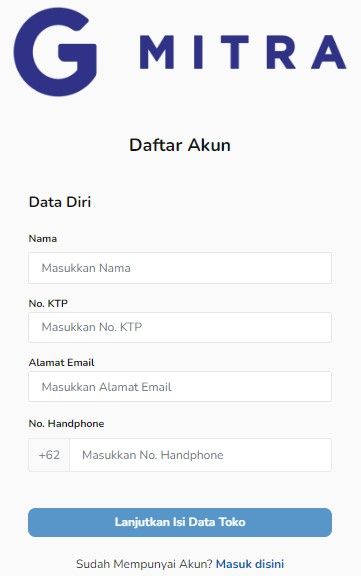Click the Sudah Mempunyai Akun? text
The width and height of the screenshot is (361, 576).
[144, 564]
